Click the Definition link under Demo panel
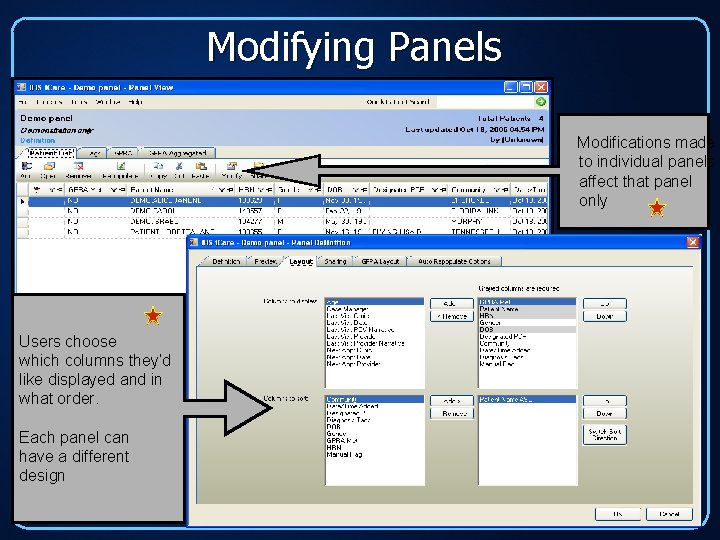Viewport: 720px width, 540px height. point(37,141)
